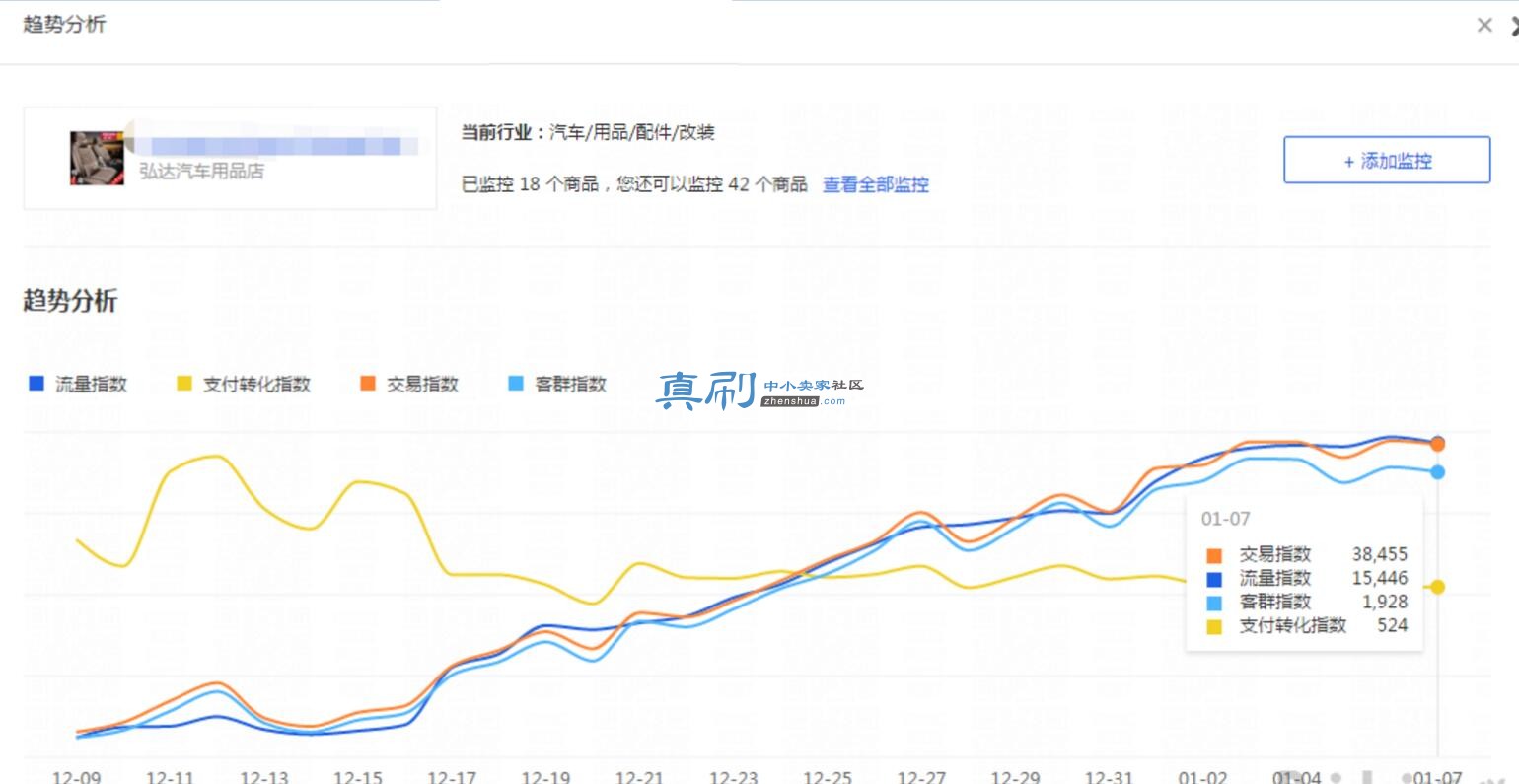The height and width of the screenshot is (784, 1519).
Task: Toggle the 流量指数 legend series
Action: [x=79, y=384]
